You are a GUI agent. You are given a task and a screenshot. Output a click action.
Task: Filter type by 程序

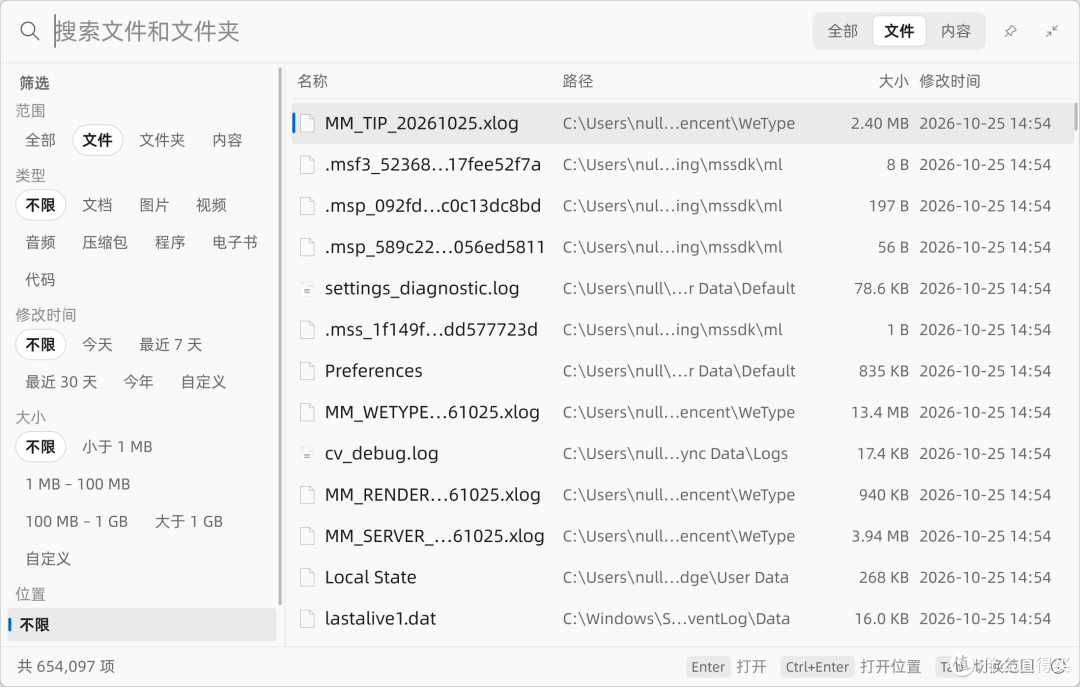point(169,243)
